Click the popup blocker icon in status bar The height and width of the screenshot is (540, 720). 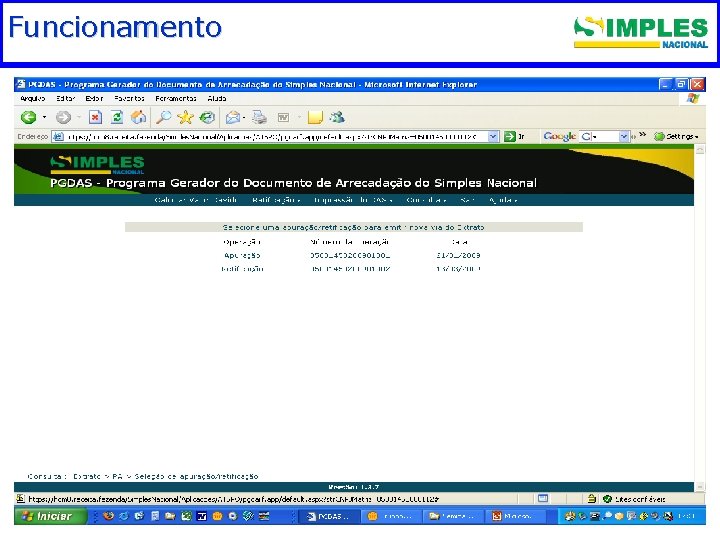(543, 498)
